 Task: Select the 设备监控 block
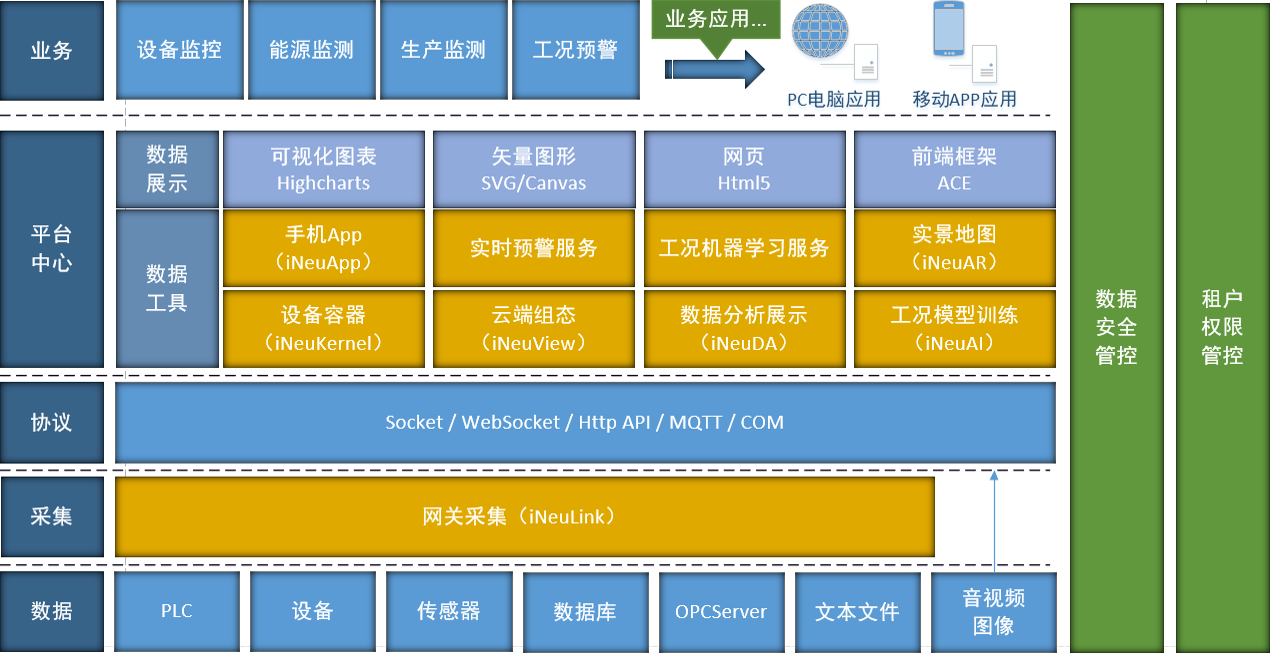[180, 50]
